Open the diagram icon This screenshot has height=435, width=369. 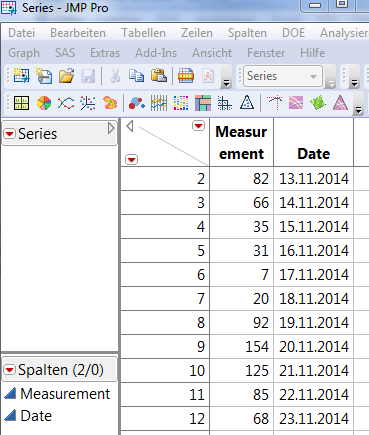click(x=274, y=103)
